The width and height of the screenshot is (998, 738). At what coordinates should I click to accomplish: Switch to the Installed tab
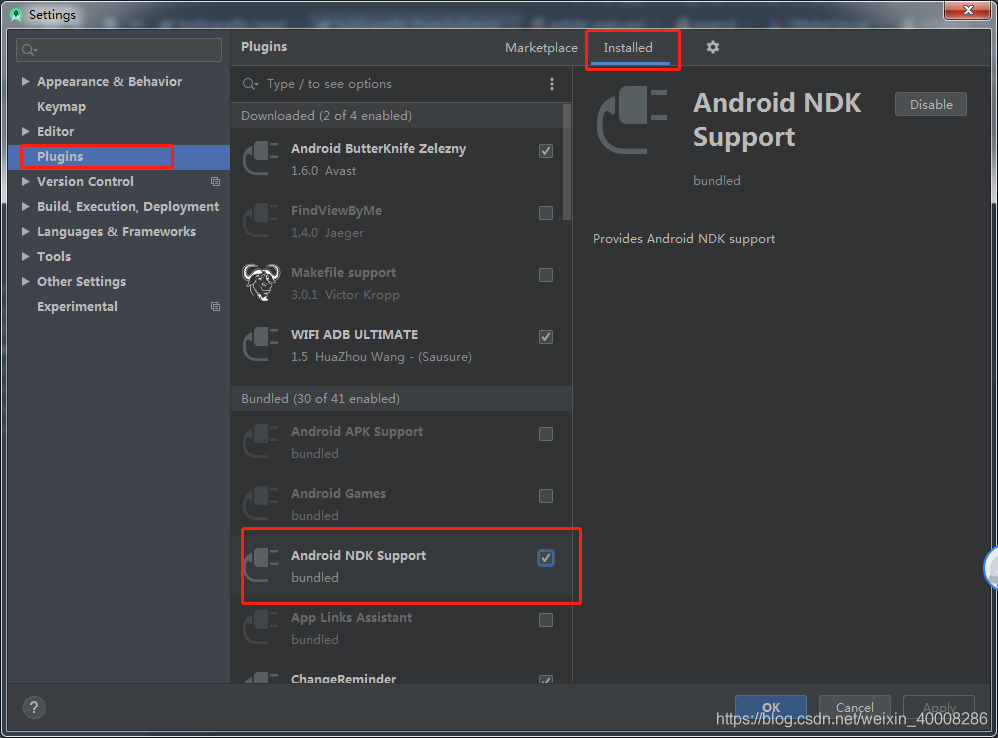(628, 48)
